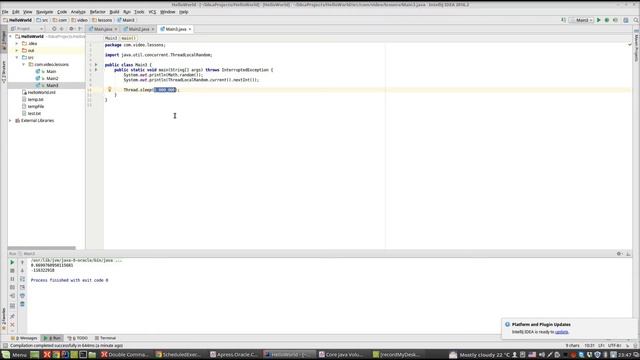Click the main() breadcrumb above the editor
This screenshot has height=360, width=640.
(128, 38)
